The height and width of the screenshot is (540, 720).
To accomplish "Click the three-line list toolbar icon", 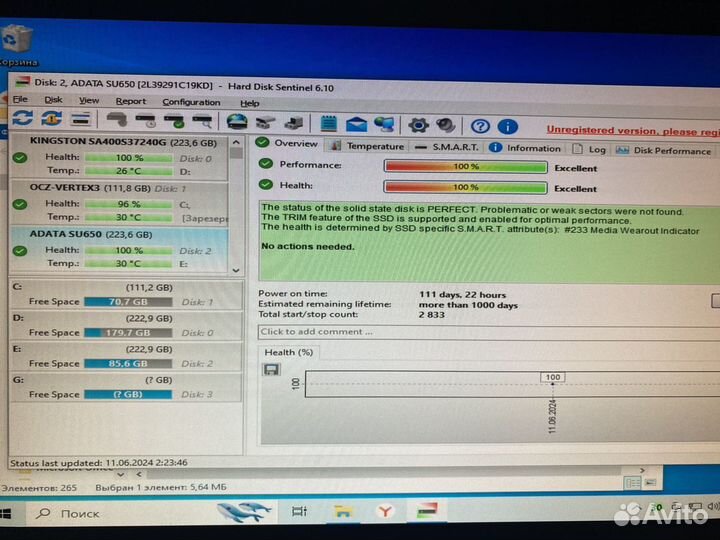I will pyautogui.click(x=81, y=119).
